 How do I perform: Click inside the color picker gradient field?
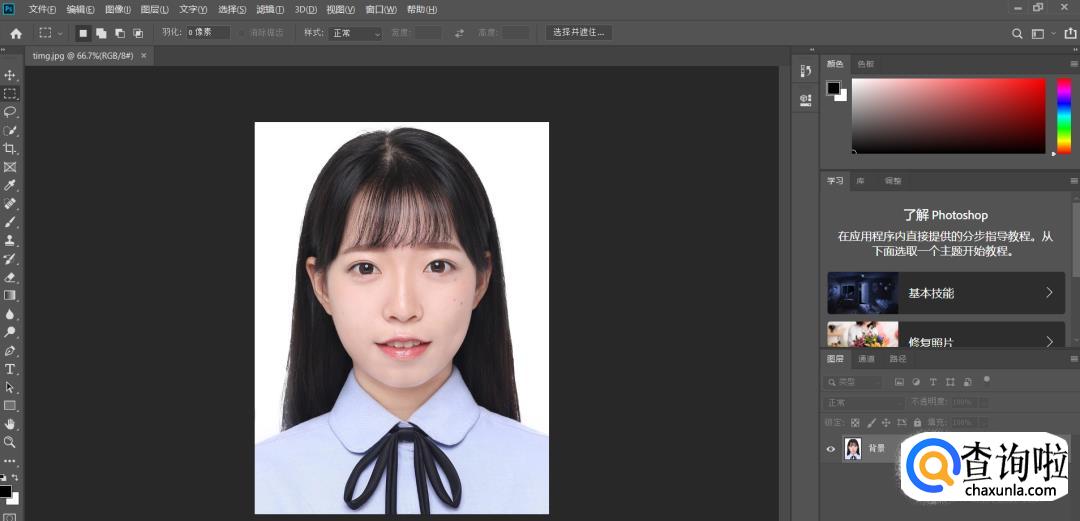pyautogui.click(x=947, y=115)
